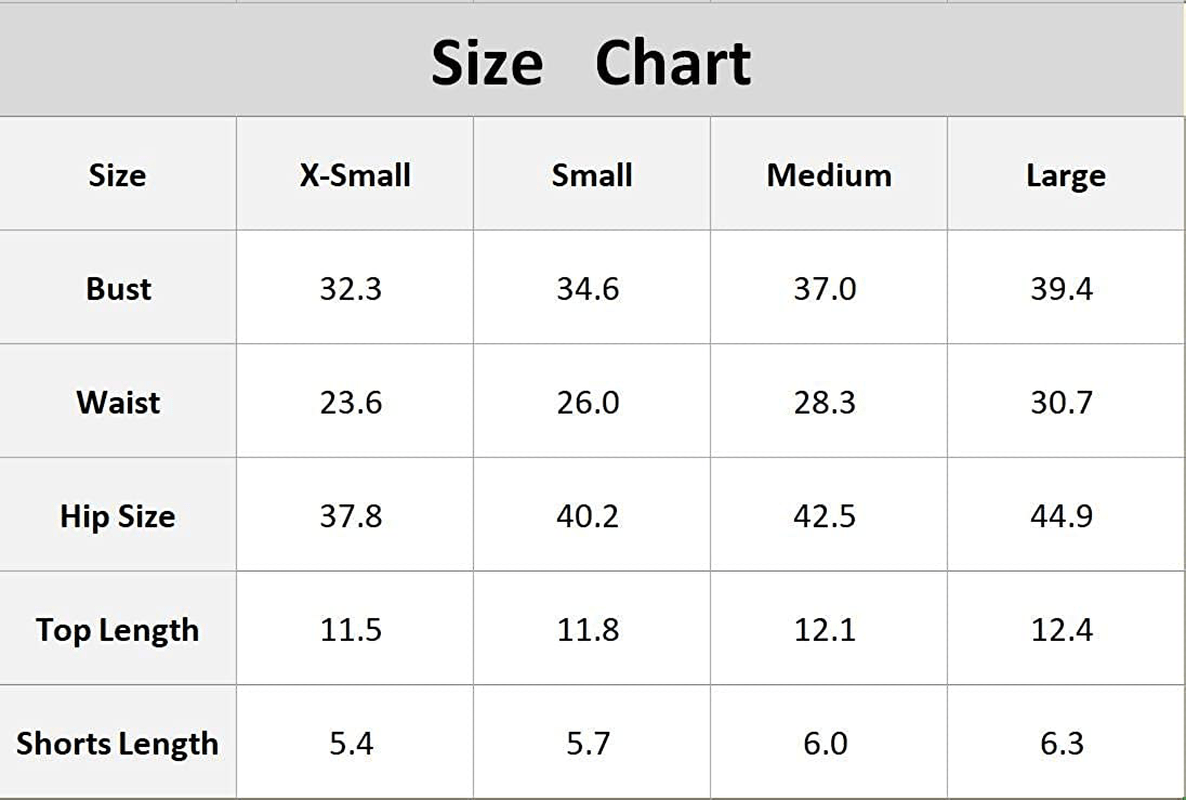1186x800 pixels.
Task: Click the Small waist value 26.0
Action: pos(588,402)
